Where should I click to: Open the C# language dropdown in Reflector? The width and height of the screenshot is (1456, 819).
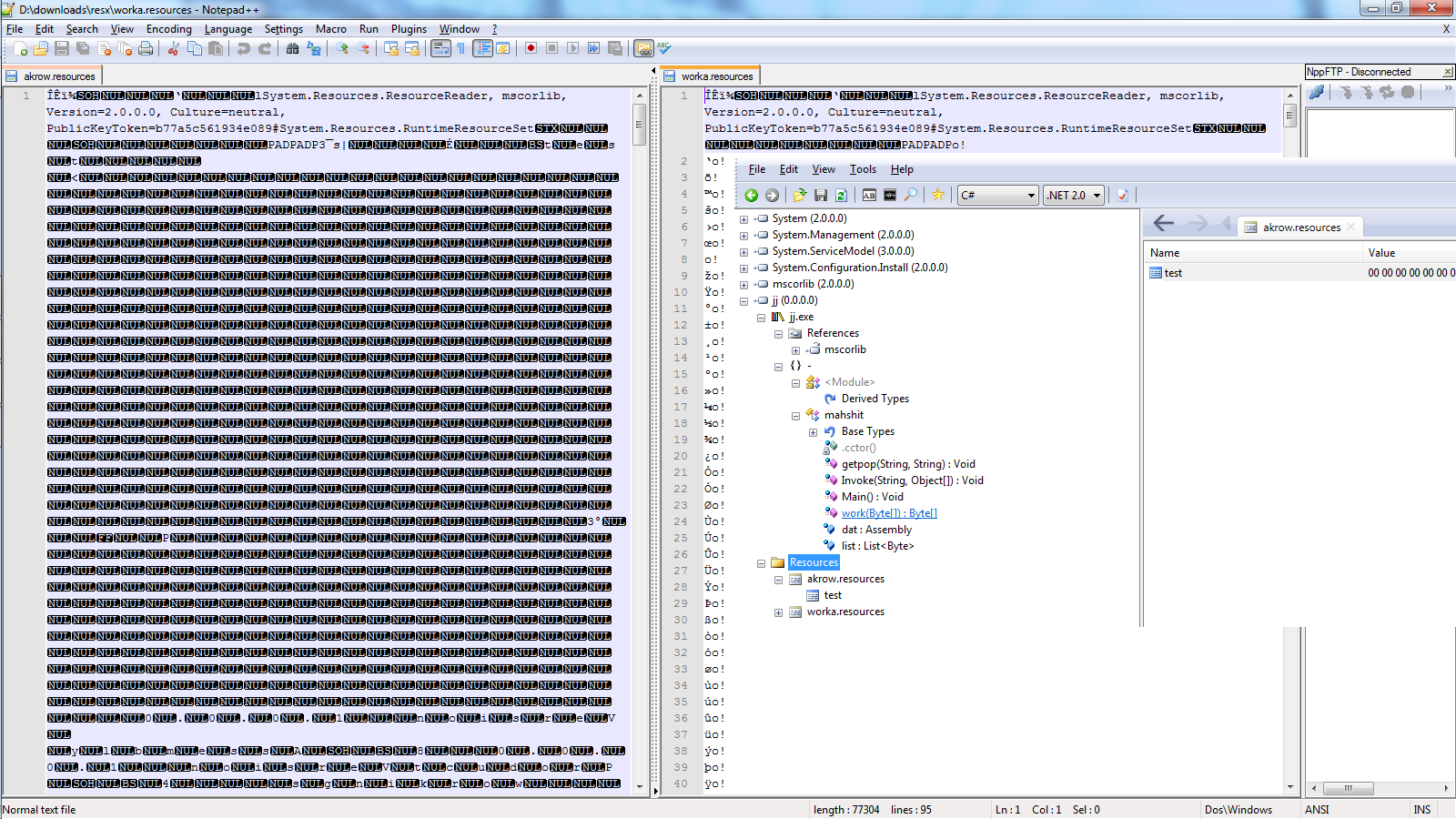998,195
